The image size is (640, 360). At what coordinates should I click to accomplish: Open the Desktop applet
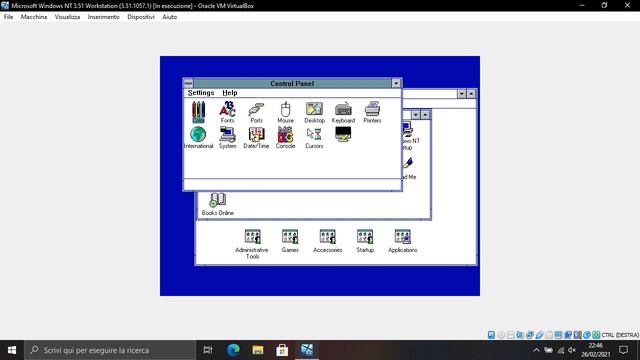[314, 112]
